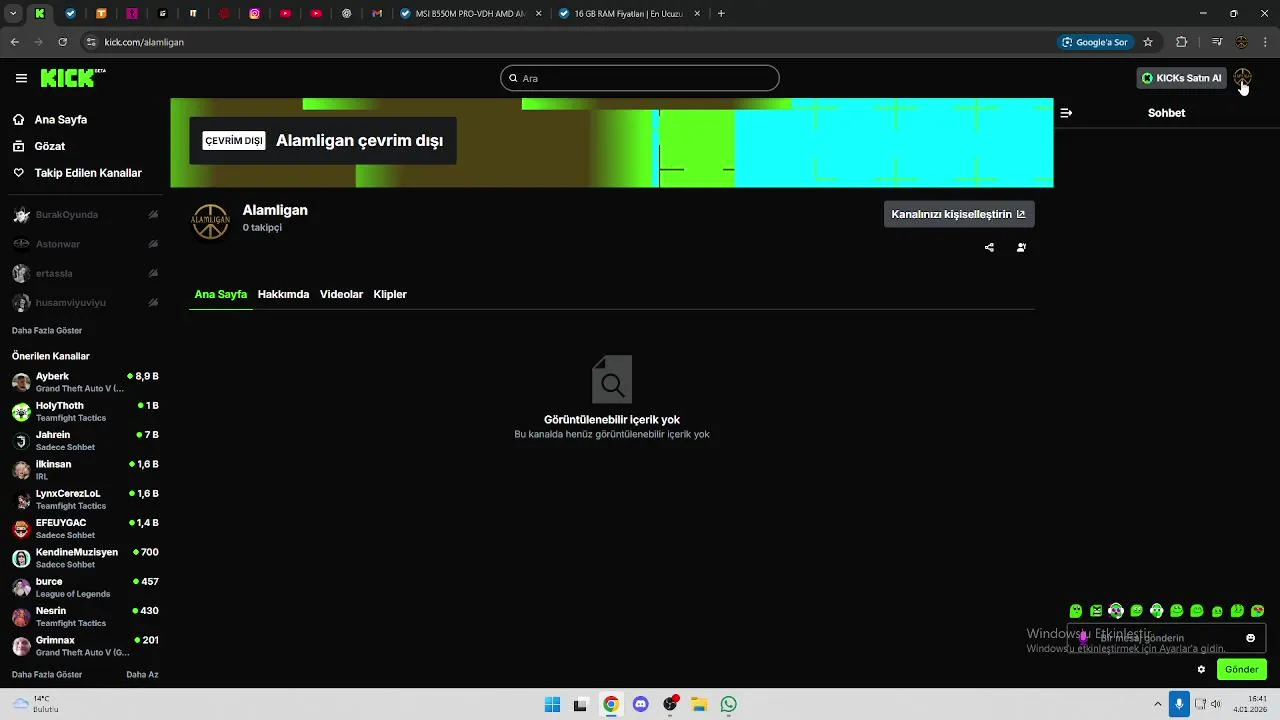The height and width of the screenshot is (720, 1280).
Task: Open the Nesrin recommended channel
Action: [85, 616]
